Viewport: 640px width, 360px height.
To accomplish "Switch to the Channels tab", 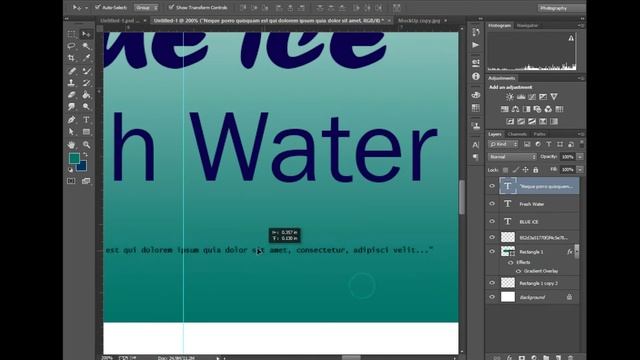I will [x=517, y=134].
